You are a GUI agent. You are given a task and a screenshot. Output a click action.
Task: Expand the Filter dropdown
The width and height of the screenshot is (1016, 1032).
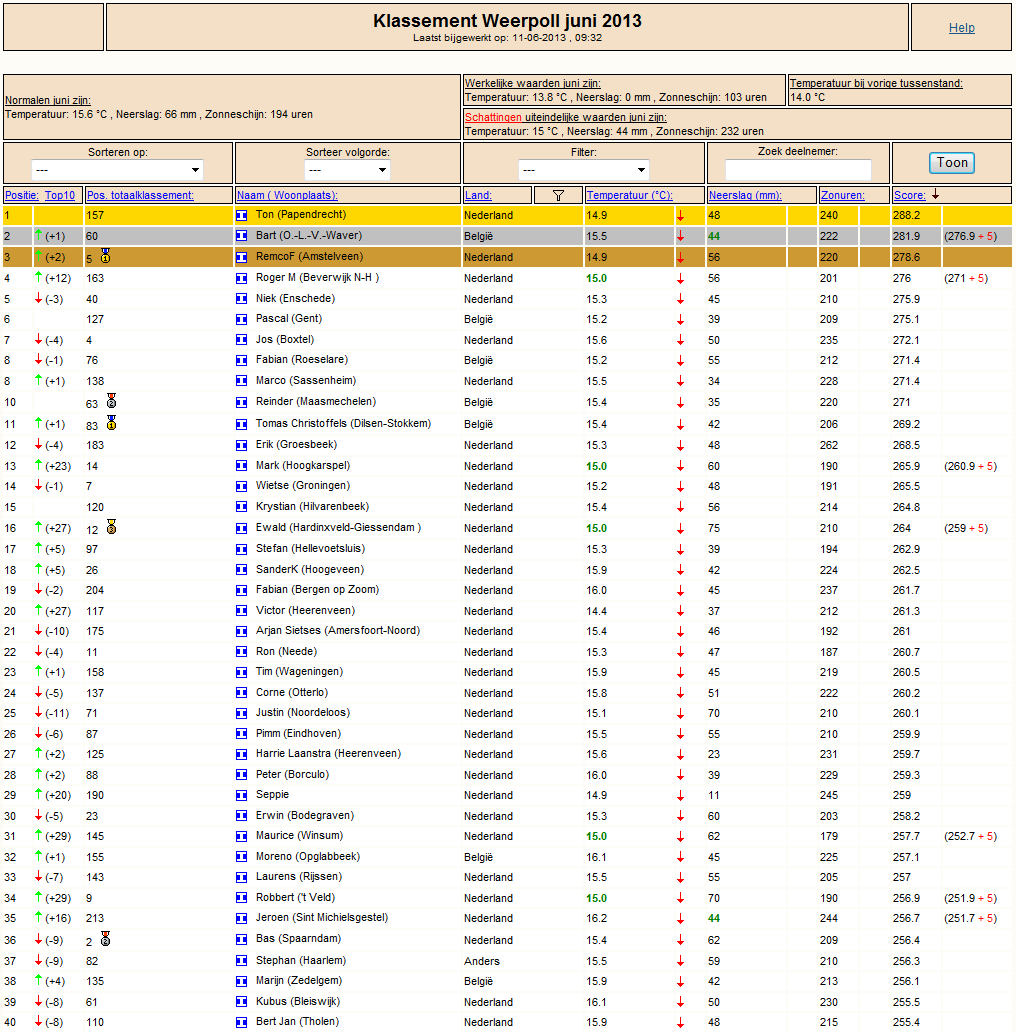coord(584,170)
